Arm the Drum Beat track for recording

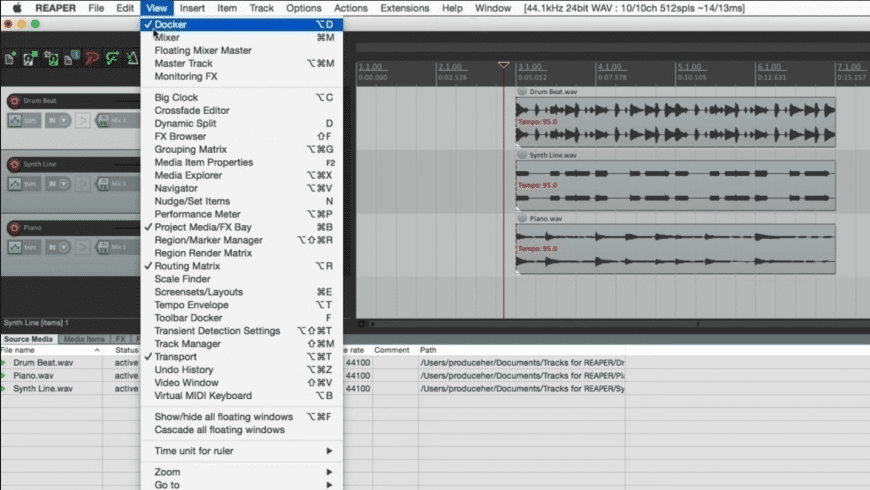pos(15,102)
